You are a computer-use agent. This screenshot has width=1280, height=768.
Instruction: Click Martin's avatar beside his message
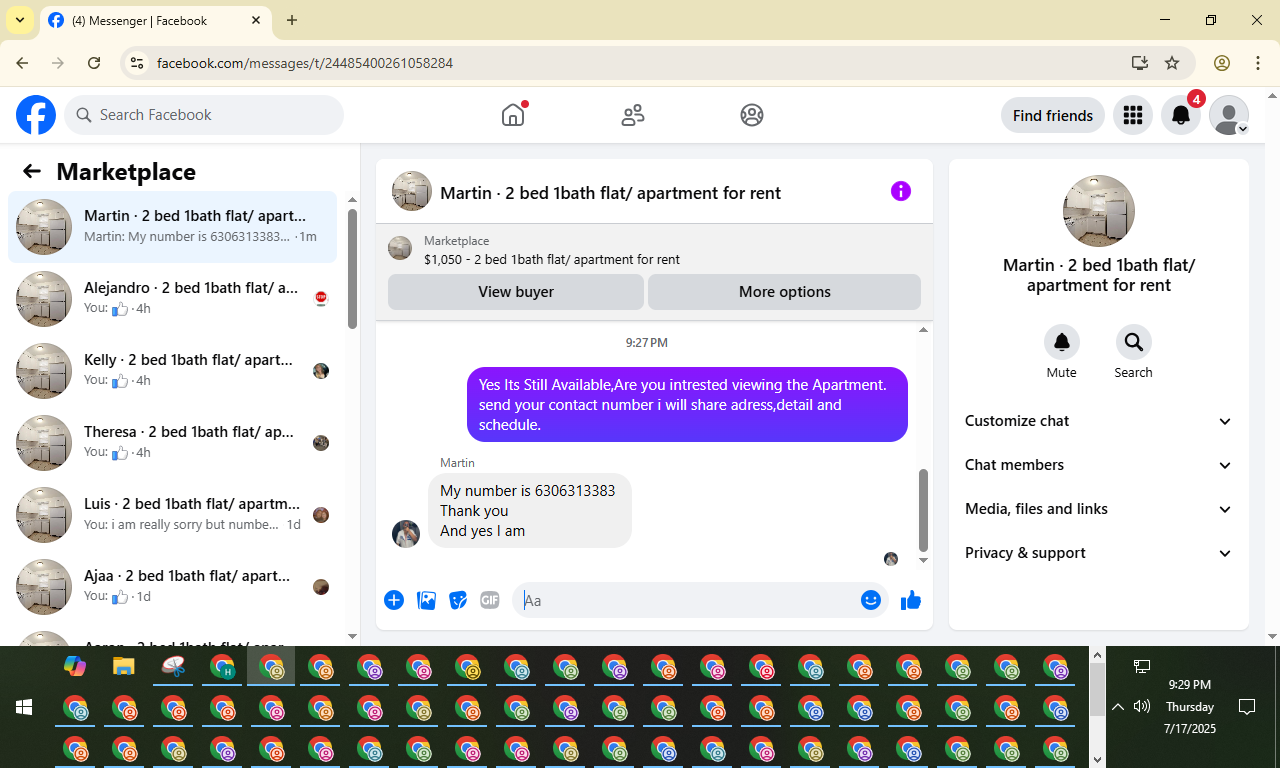click(x=406, y=534)
